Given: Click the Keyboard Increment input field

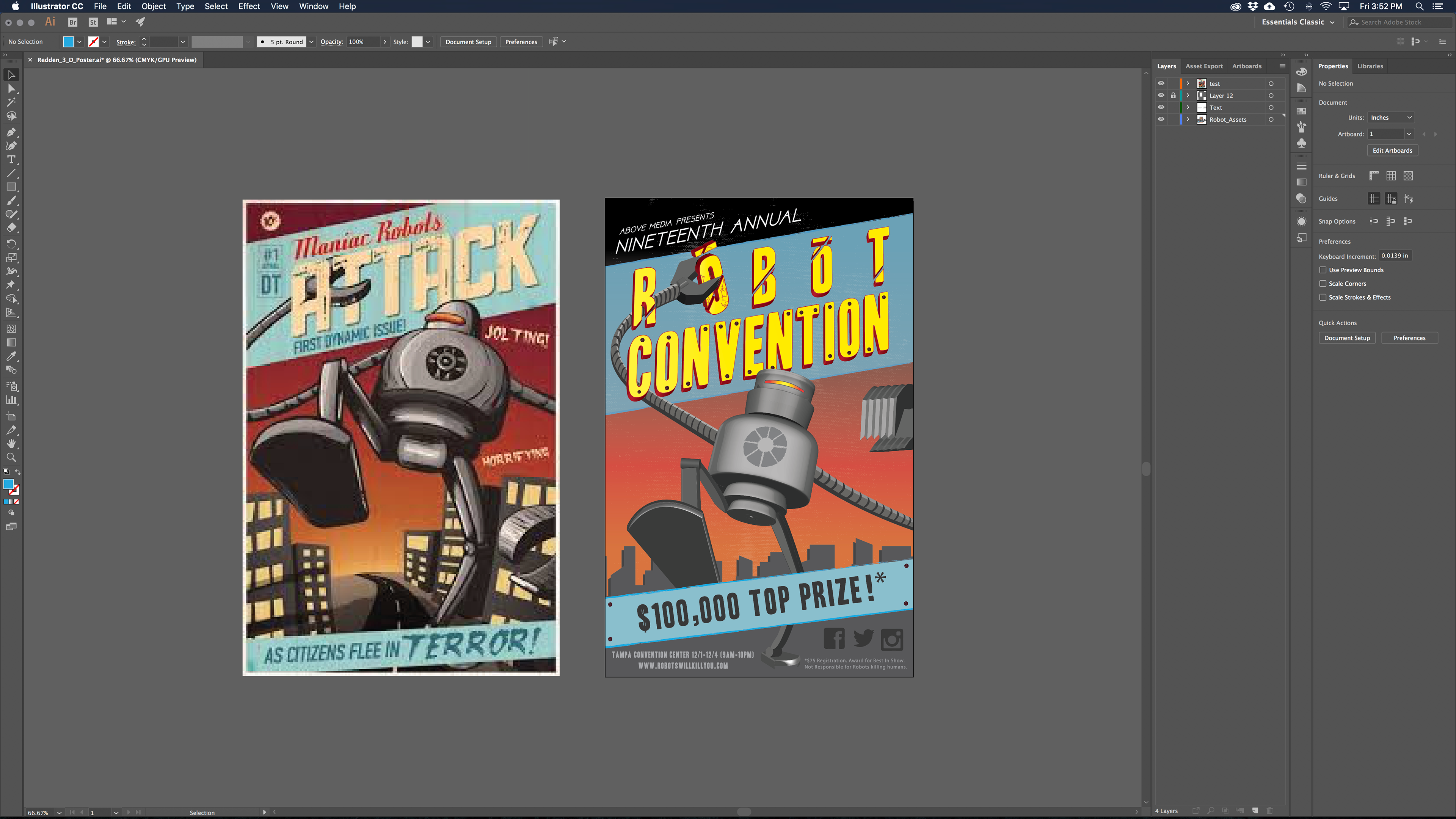Looking at the screenshot, I should (x=1395, y=256).
